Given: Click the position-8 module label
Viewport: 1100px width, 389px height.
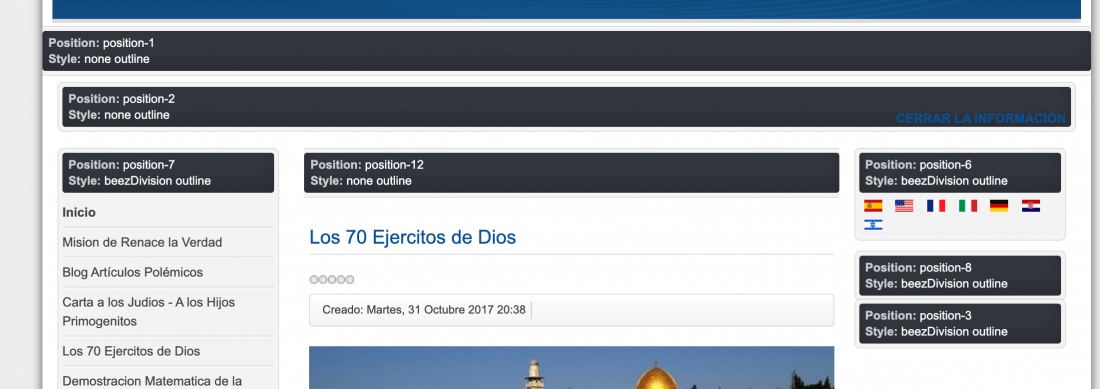Looking at the screenshot, I should [x=960, y=275].
